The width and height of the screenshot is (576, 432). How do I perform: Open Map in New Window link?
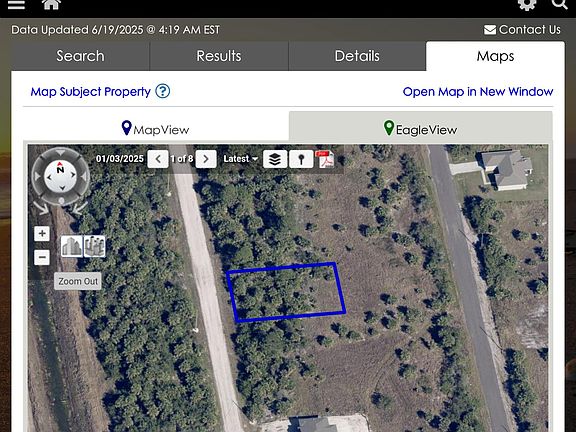(x=478, y=91)
